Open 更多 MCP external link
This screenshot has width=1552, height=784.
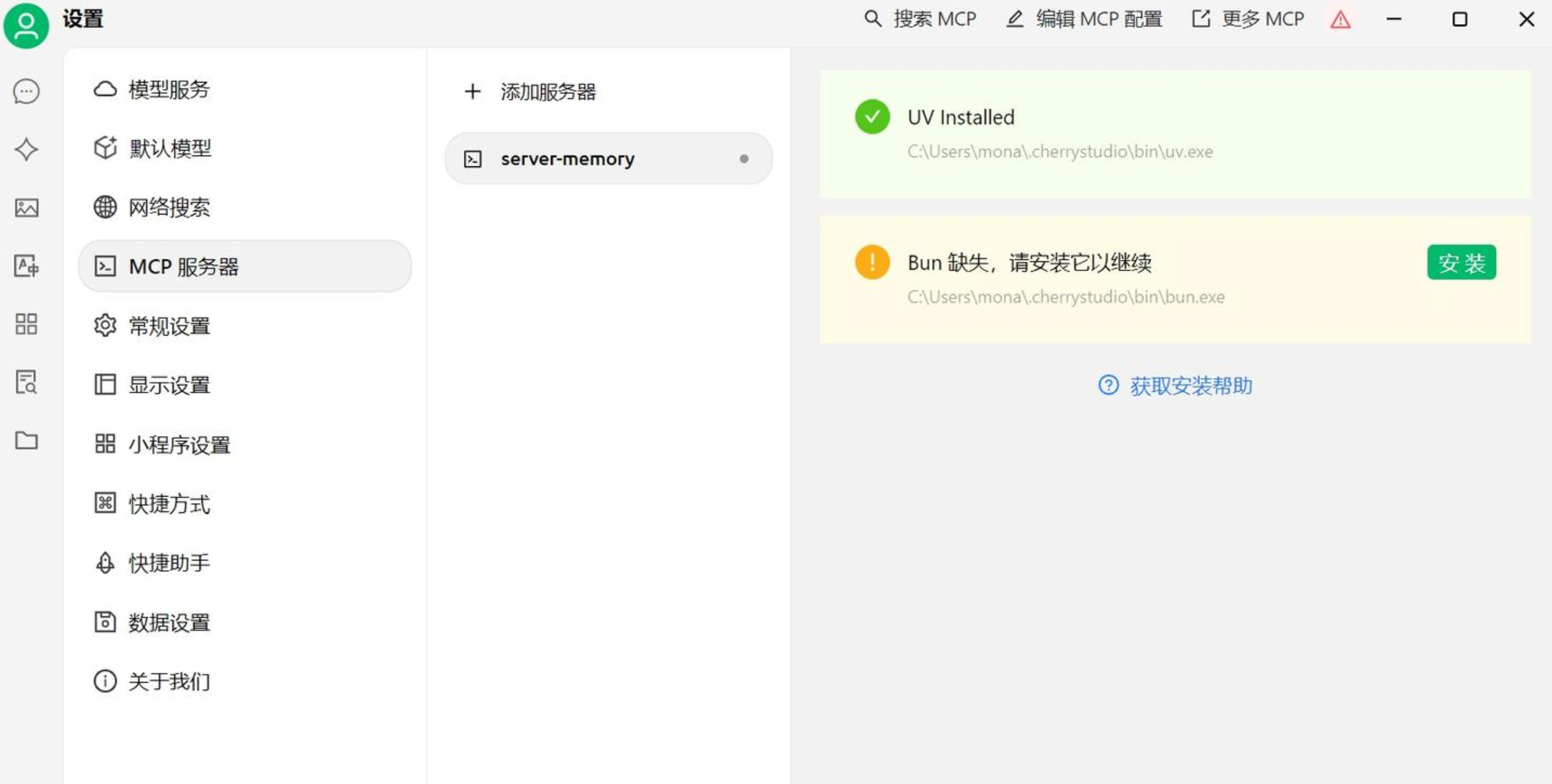coord(1248,19)
